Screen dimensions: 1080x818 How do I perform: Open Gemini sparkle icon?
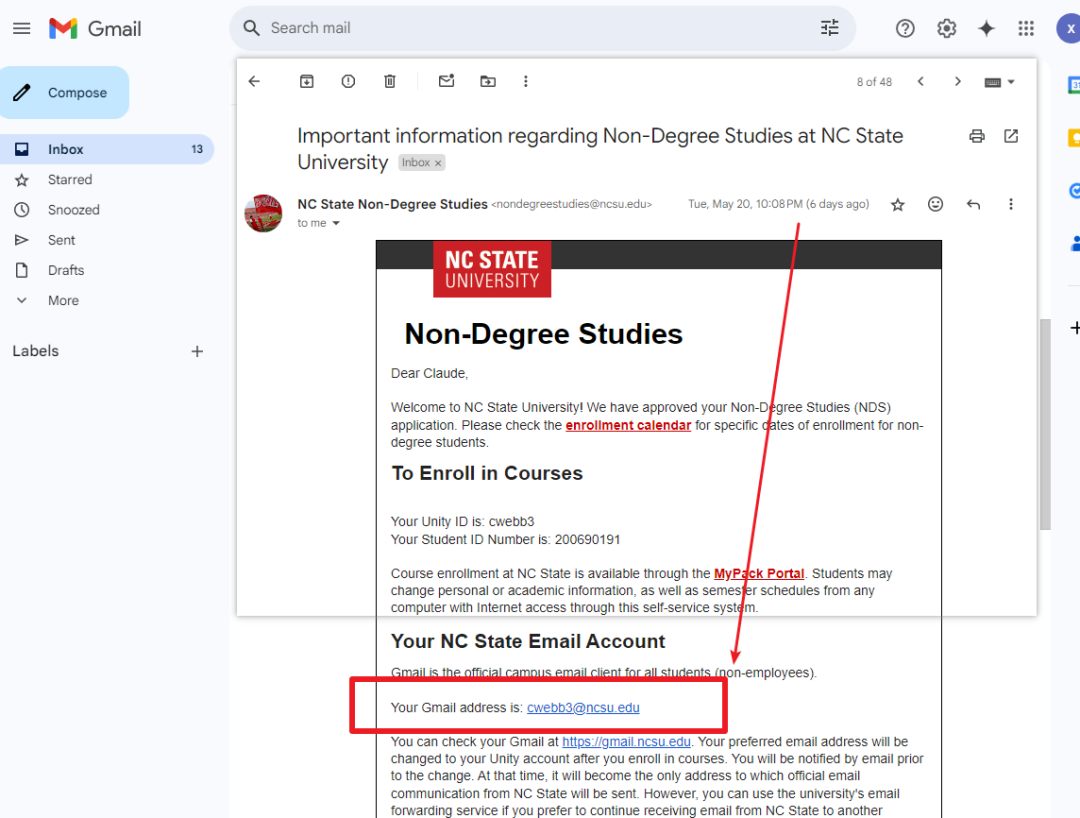coord(986,28)
